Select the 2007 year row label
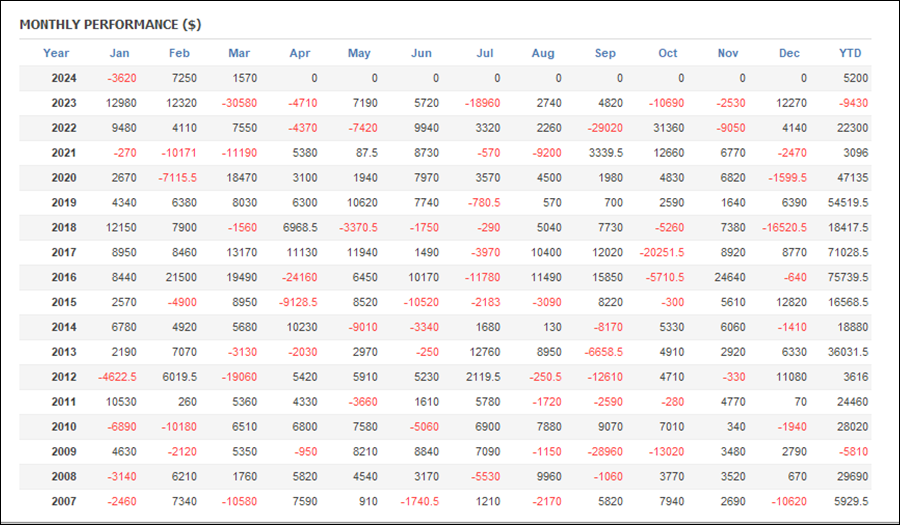The width and height of the screenshot is (900, 525). coord(64,501)
